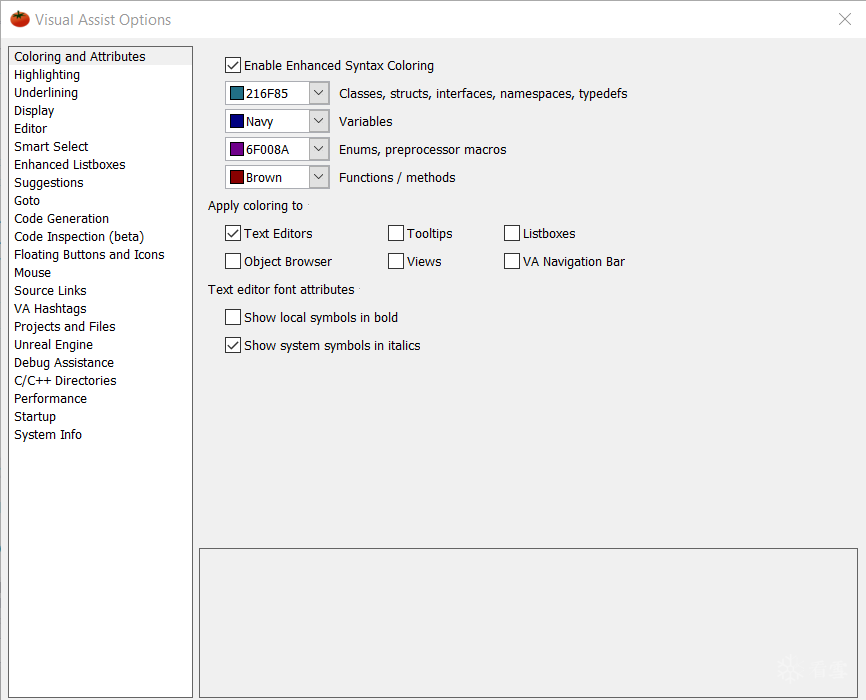Click the purple Enums color swatch
The height and width of the screenshot is (700, 866).
237,149
